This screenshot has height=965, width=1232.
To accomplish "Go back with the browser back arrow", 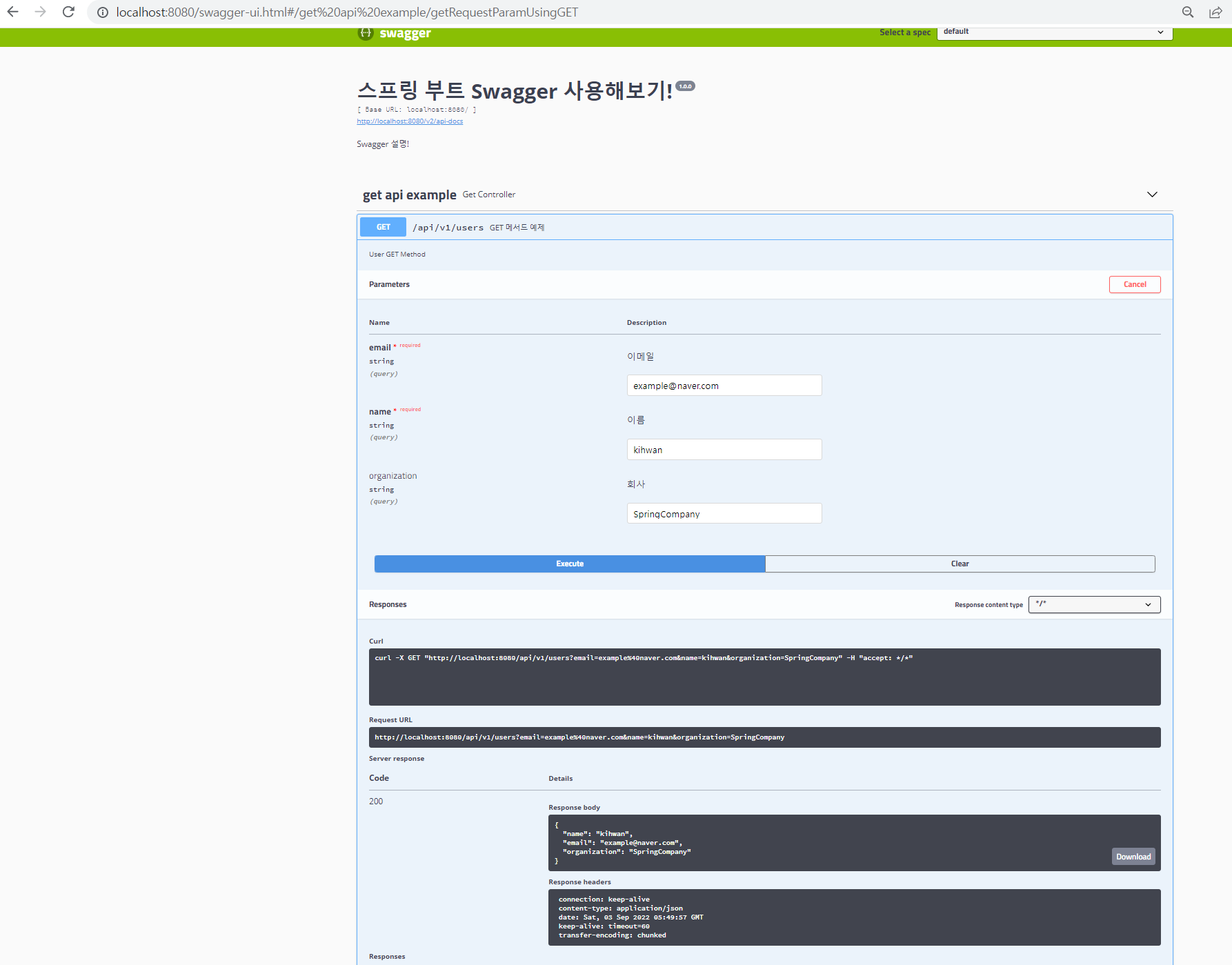I will point(13,12).
